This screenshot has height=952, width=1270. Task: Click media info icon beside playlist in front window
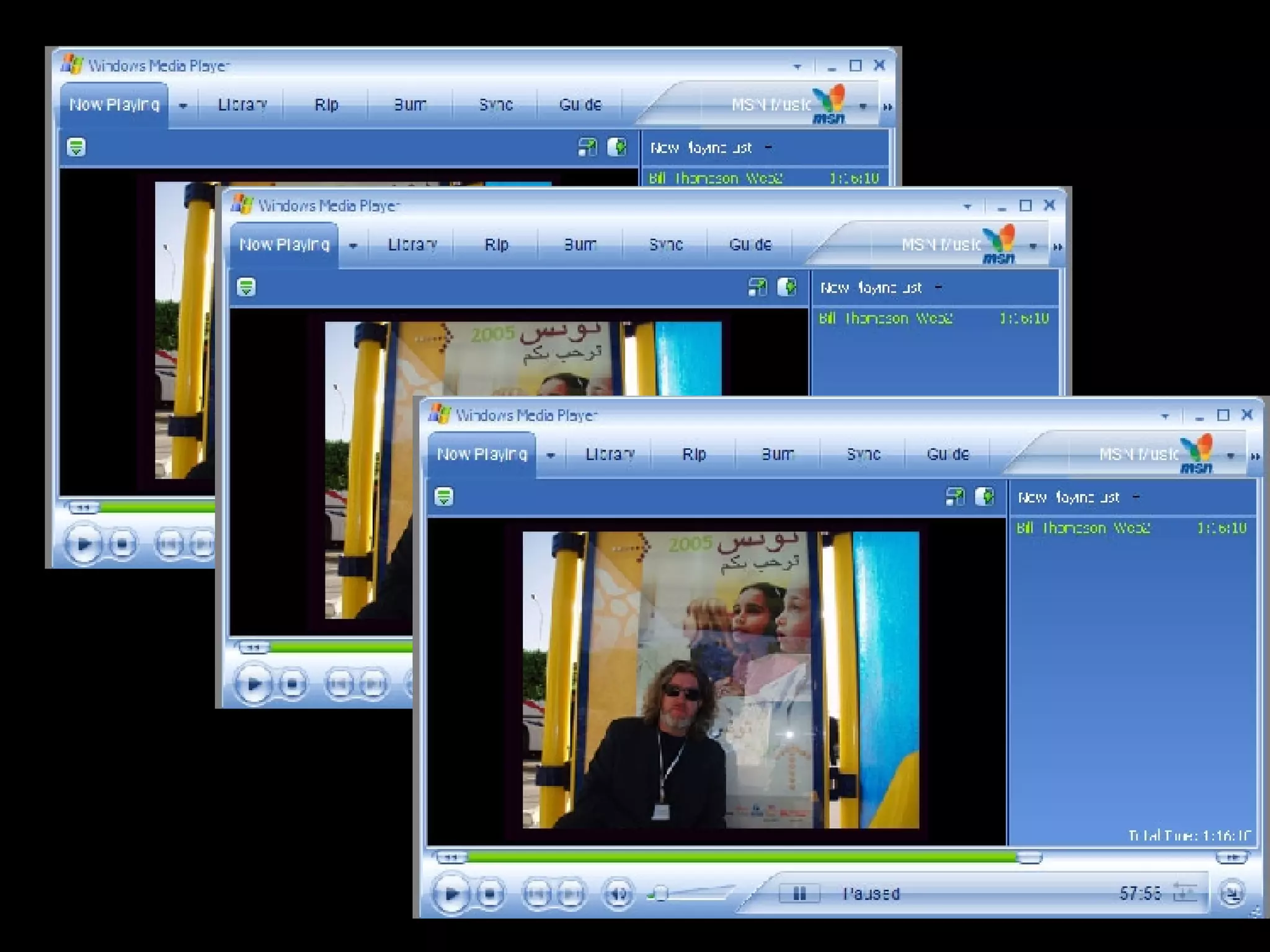[x=985, y=496]
